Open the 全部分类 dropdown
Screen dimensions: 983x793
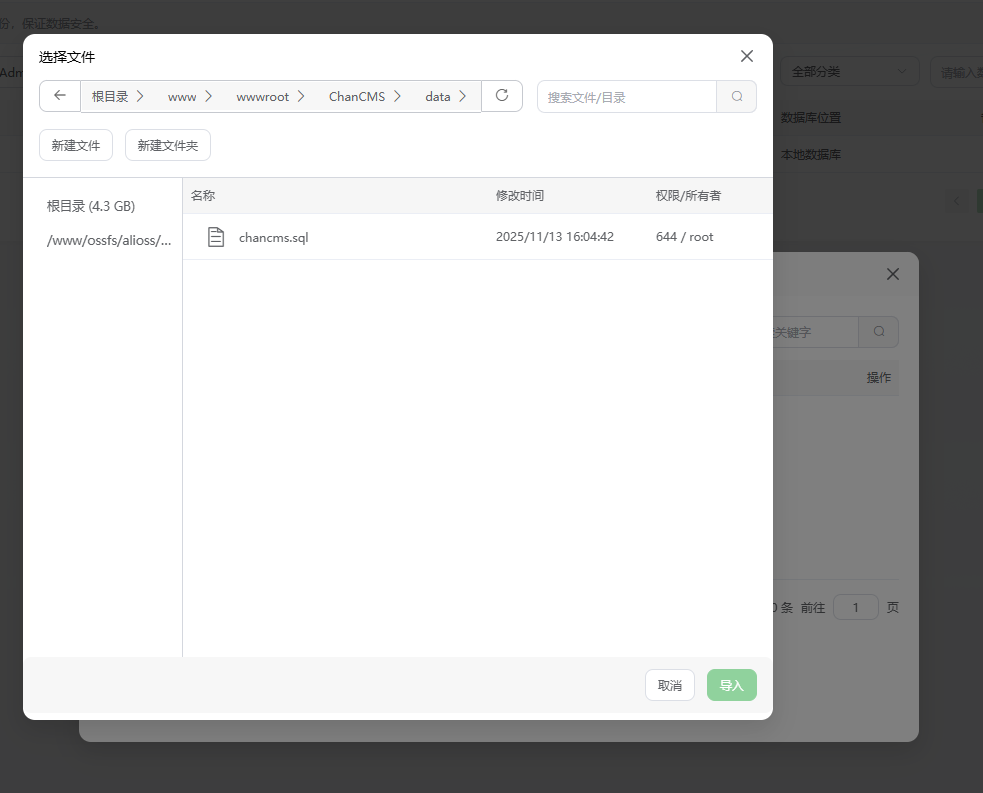click(x=850, y=72)
